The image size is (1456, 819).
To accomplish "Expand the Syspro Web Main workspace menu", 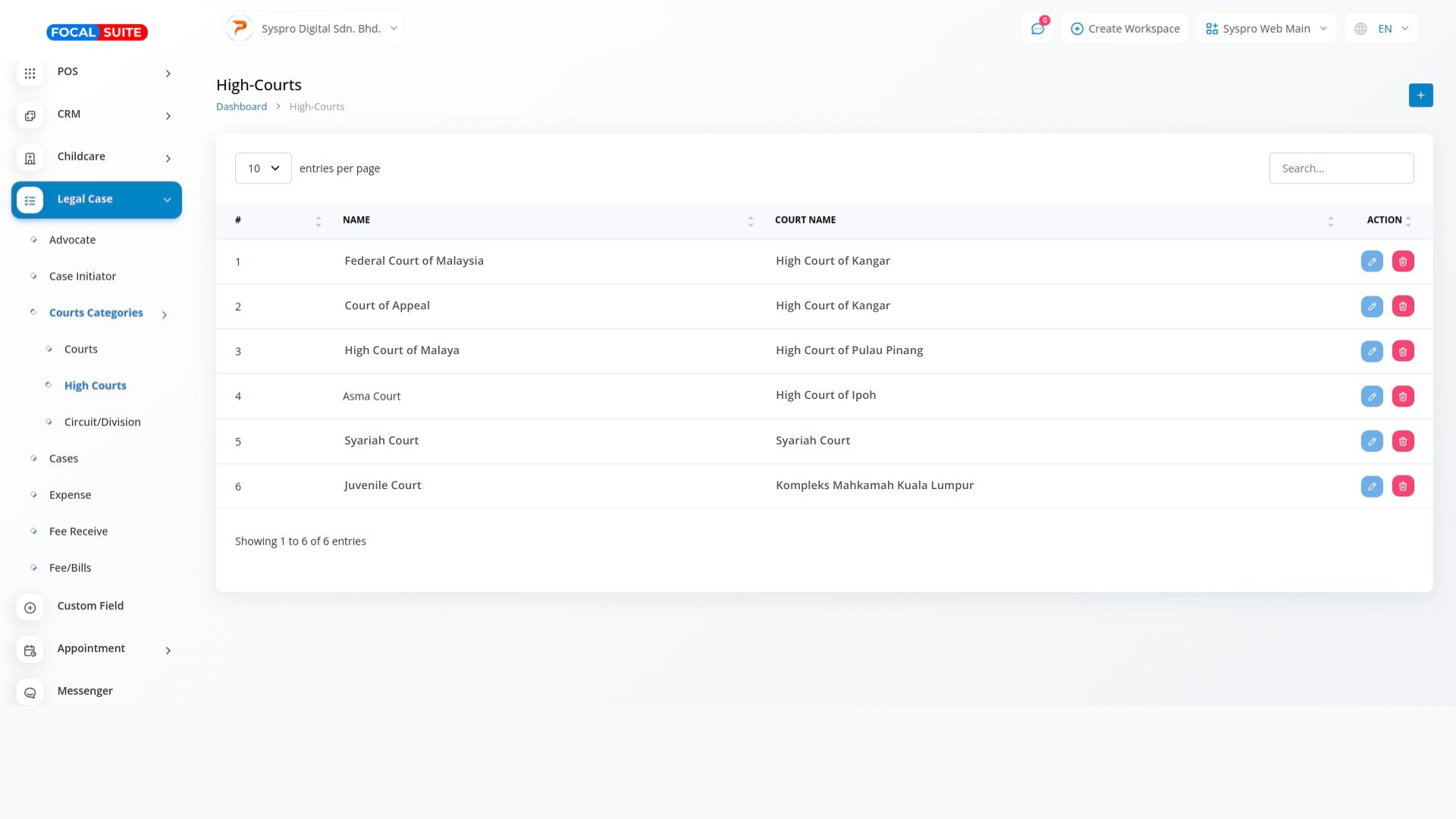I will (x=1266, y=29).
